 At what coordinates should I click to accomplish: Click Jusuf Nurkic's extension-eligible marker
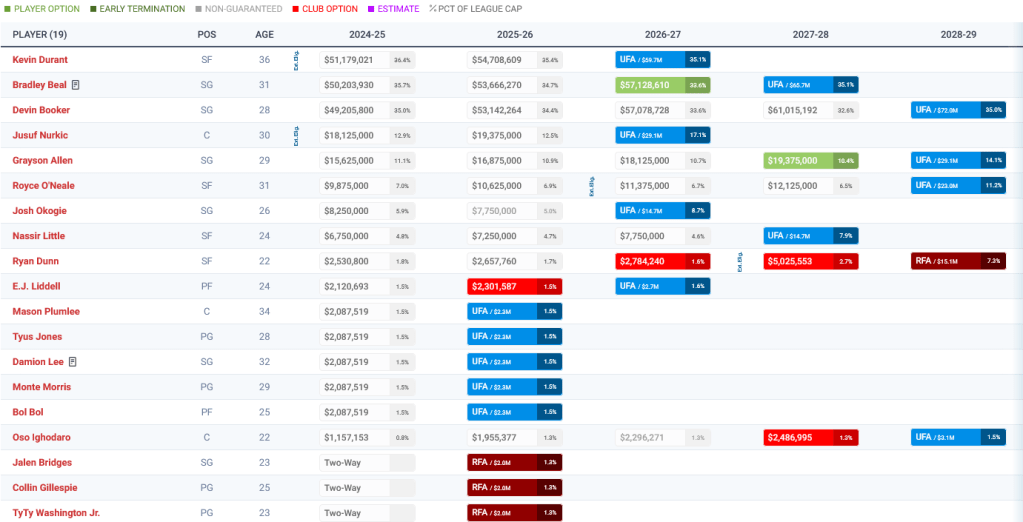coord(296,135)
